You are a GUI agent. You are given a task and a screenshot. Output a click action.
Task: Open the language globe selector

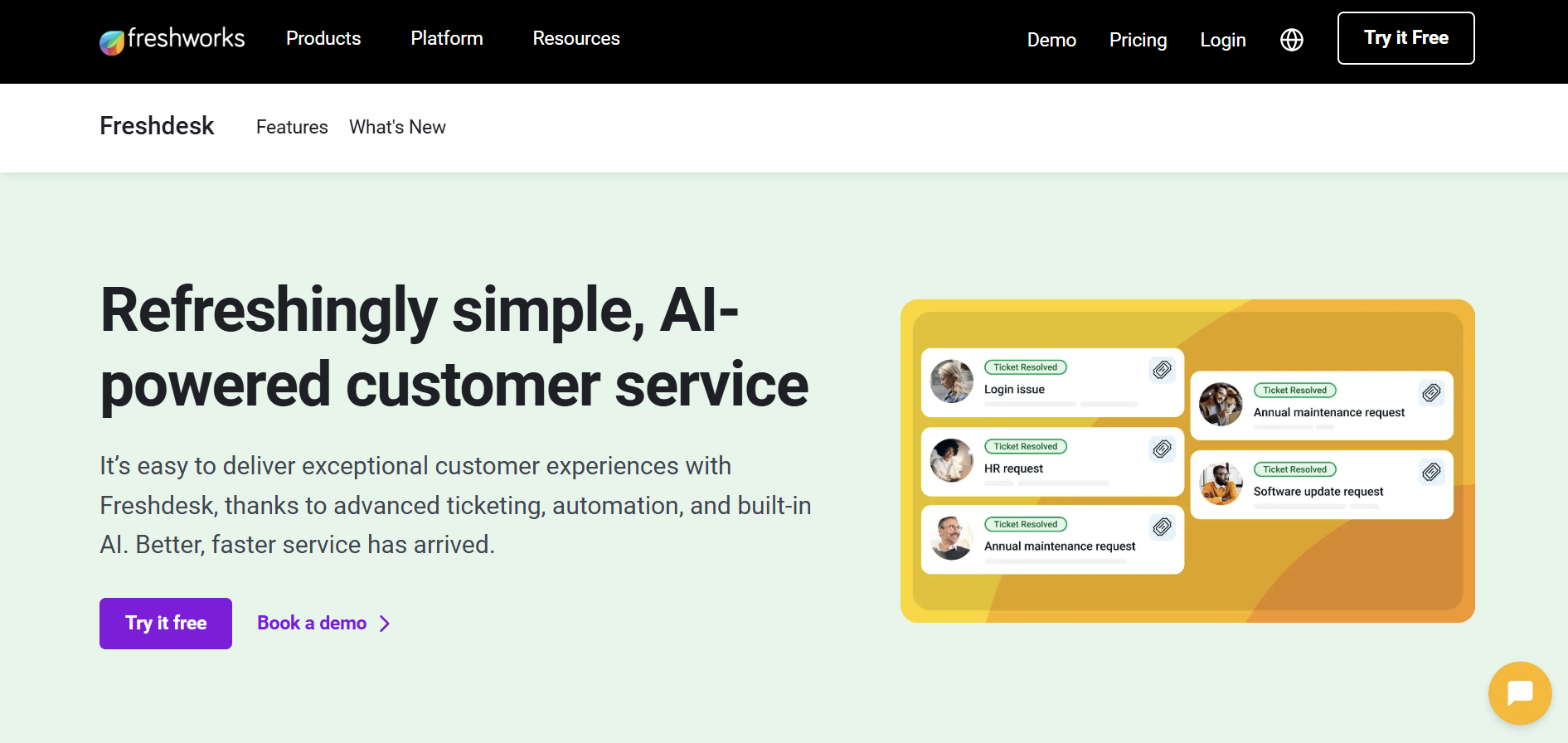[1291, 40]
